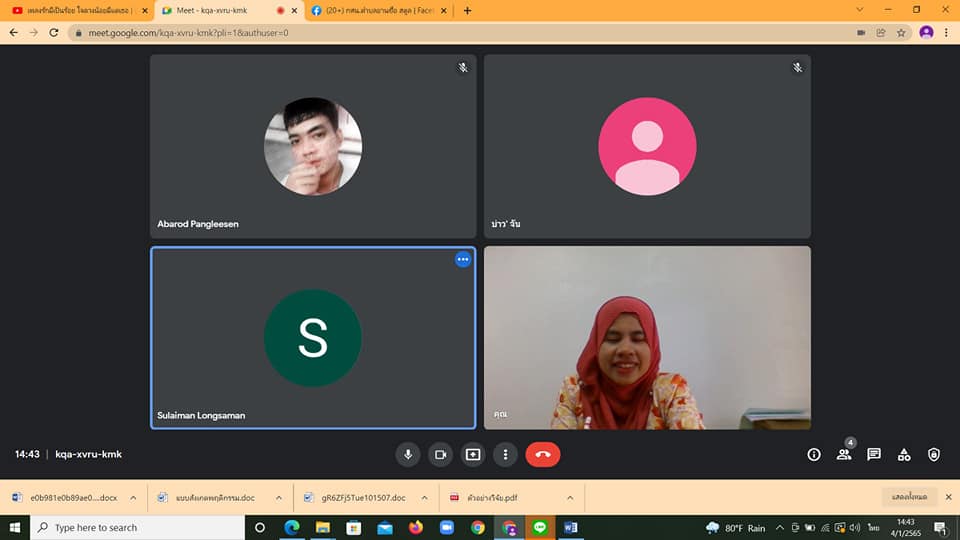Mute the microphone in Meet controls
Viewport: 960px width, 540px height.
(x=407, y=454)
